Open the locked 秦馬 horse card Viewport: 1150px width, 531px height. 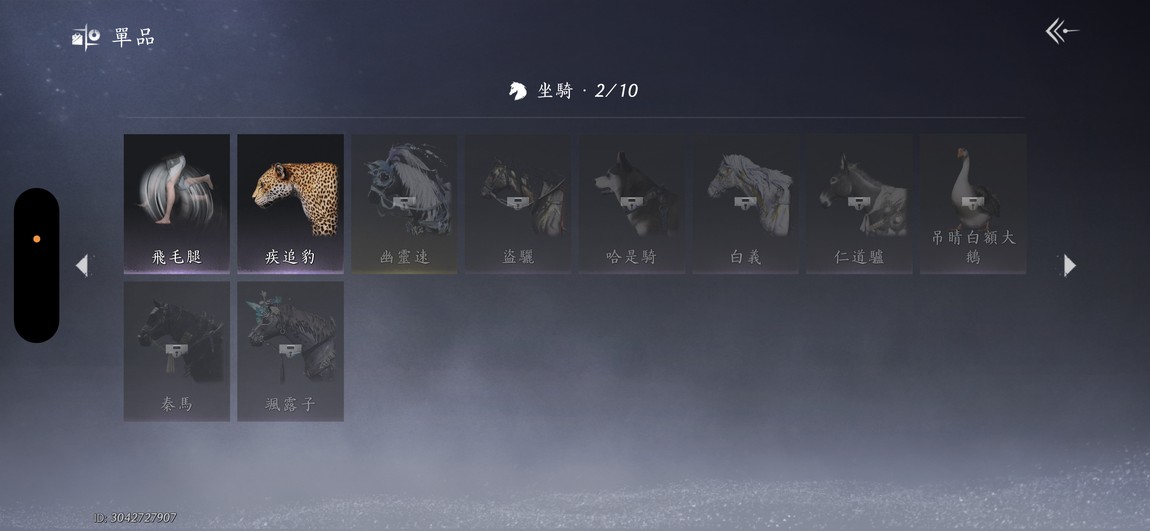click(177, 351)
